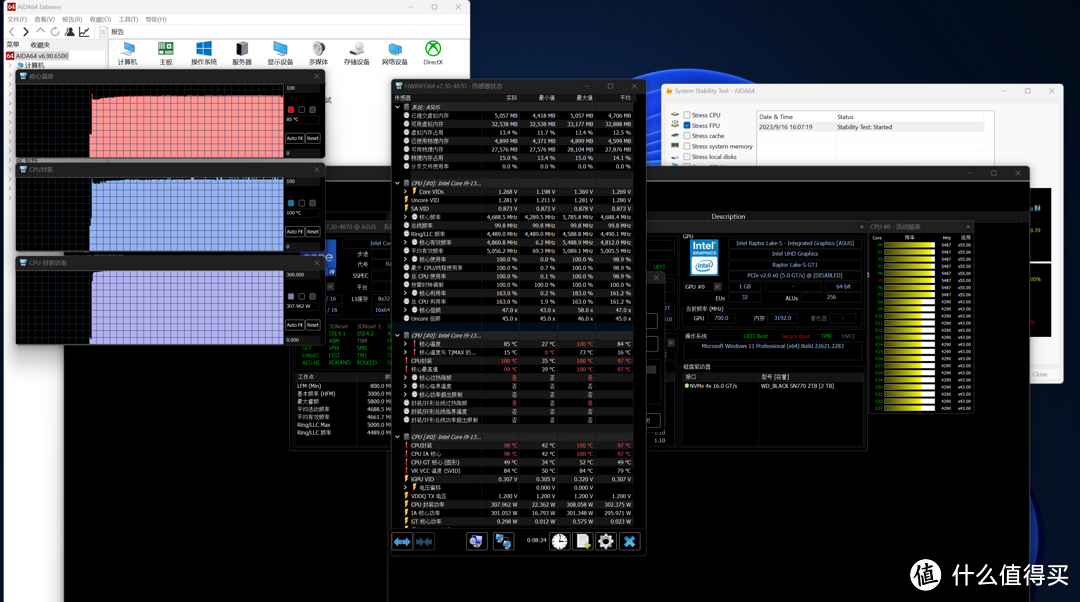Image resolution: width=1080 pixels, height=602 pixels.
Task: Click the 报告 report toolbar button
Action: (112, 32)
